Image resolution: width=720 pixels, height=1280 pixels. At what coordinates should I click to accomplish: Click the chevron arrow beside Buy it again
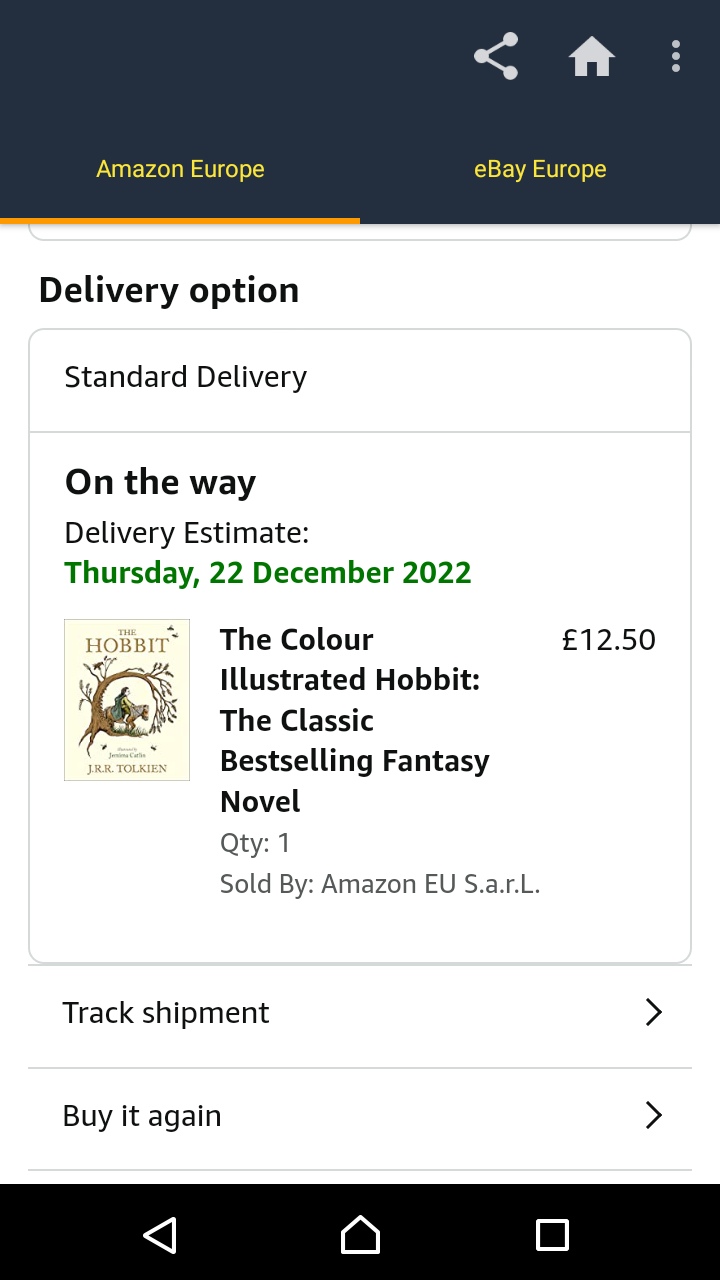(654, 1116)
